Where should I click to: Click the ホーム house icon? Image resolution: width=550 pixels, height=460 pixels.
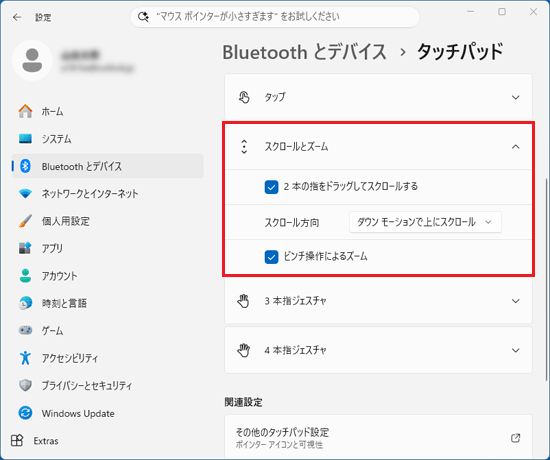(25, 111)
